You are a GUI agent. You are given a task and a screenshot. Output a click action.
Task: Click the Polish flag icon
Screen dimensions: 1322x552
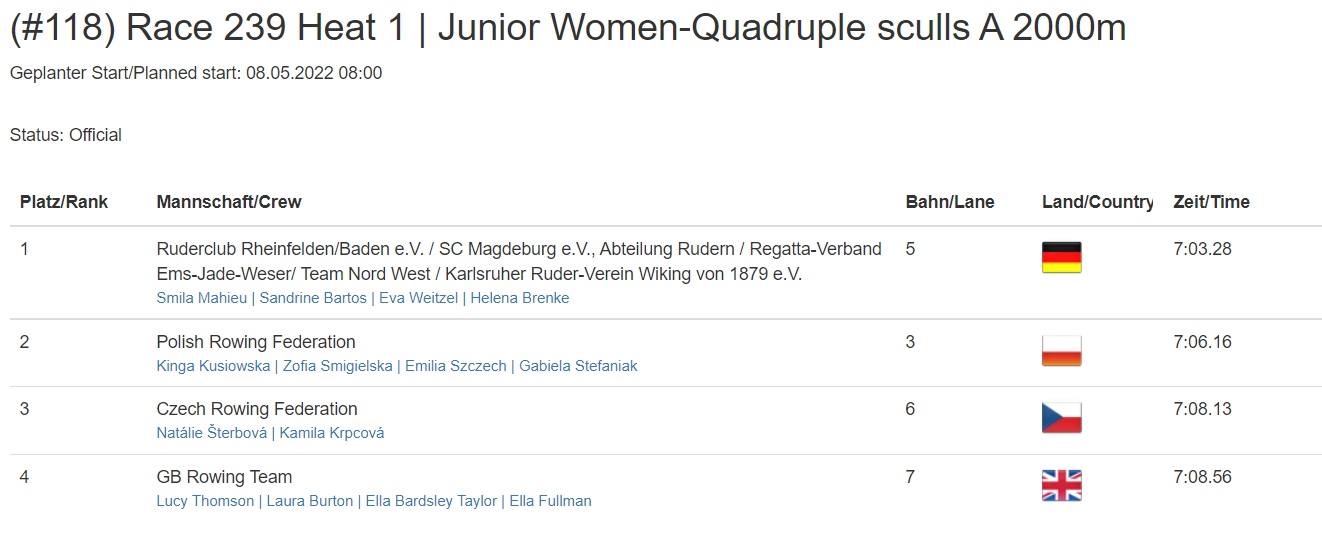tap(1061, 350)
